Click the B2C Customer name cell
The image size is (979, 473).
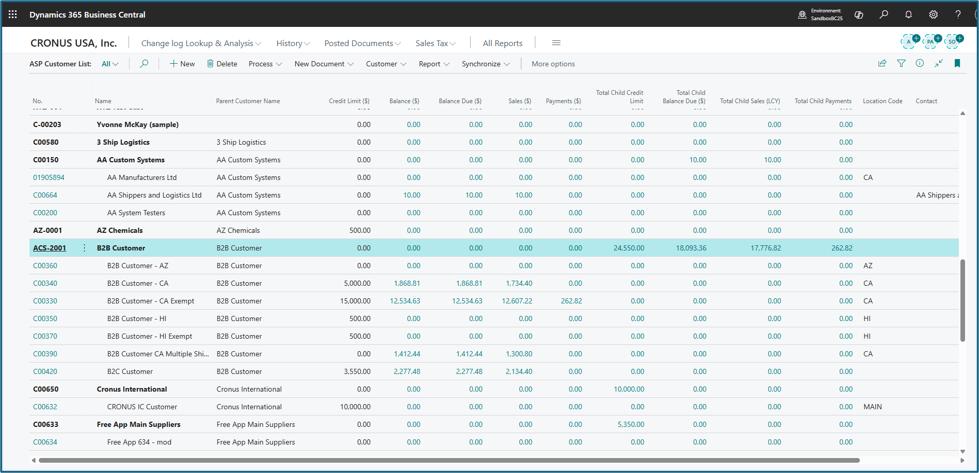(x=130, y=371)
